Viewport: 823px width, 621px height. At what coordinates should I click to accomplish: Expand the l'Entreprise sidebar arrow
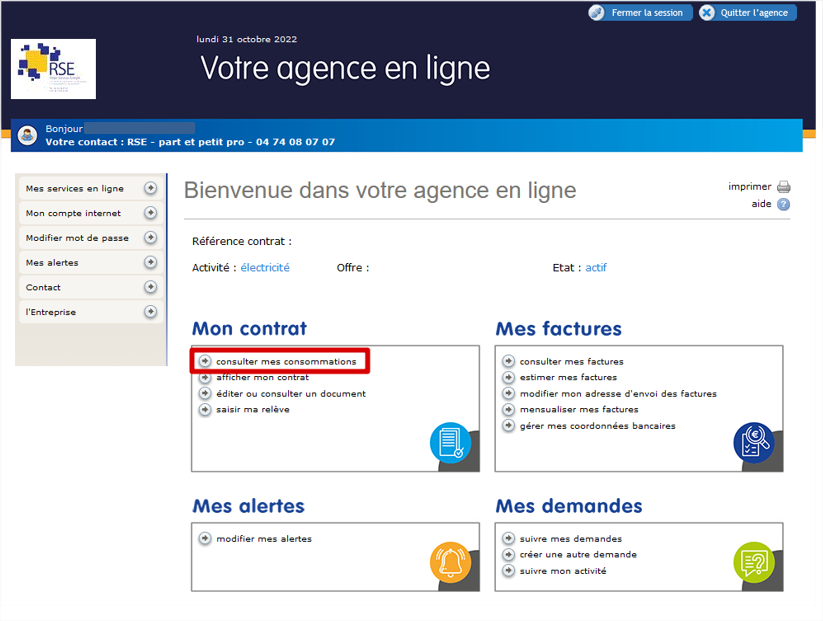coord(150,312)
